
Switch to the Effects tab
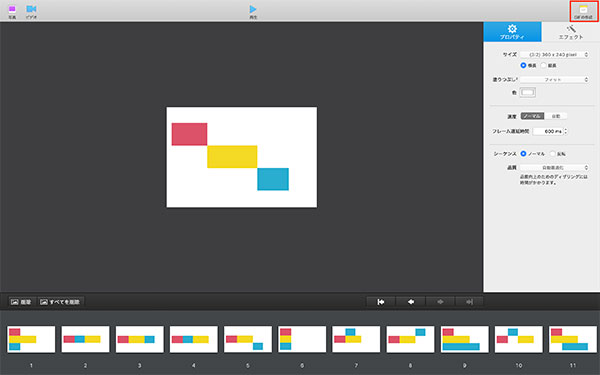coord(571,32)
